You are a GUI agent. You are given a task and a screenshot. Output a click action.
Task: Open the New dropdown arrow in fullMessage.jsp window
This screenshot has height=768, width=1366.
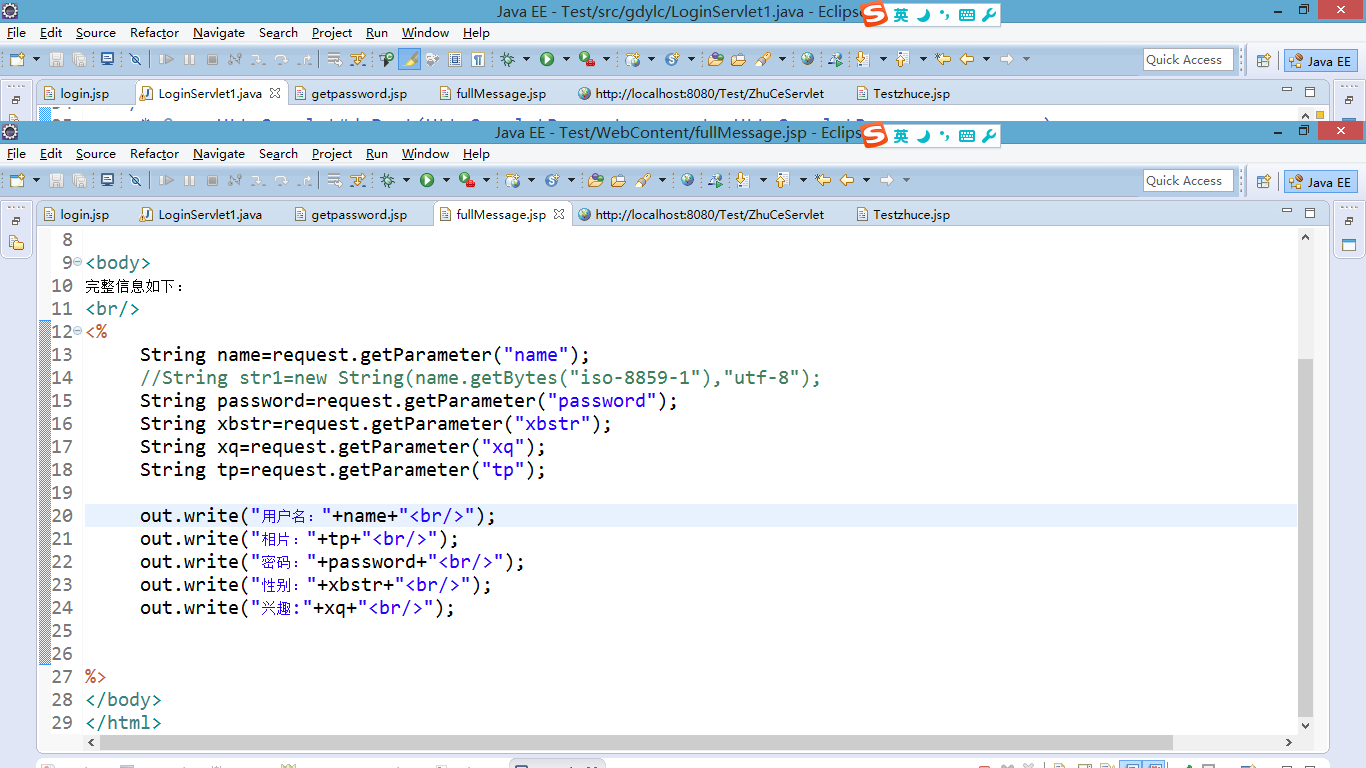pos(37,180)
